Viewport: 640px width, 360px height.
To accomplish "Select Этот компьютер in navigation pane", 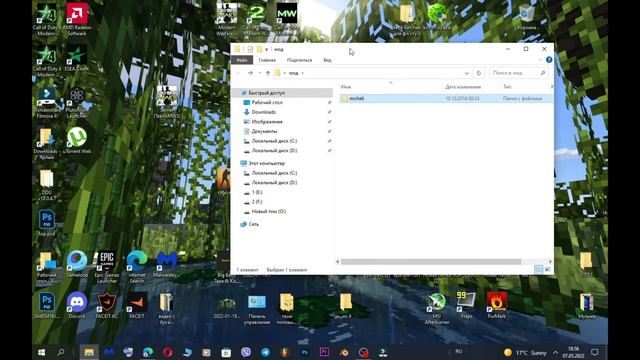I will pos(266,163).
